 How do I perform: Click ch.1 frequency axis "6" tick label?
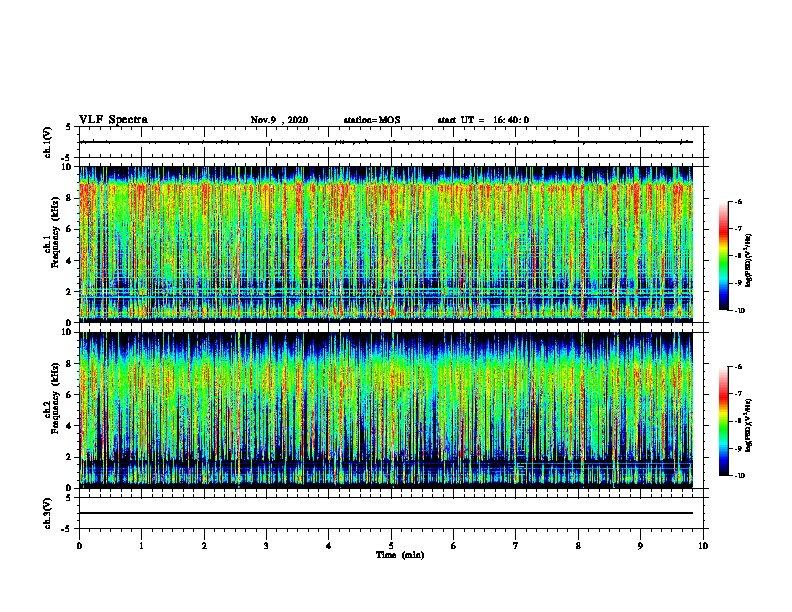point(69,229)
